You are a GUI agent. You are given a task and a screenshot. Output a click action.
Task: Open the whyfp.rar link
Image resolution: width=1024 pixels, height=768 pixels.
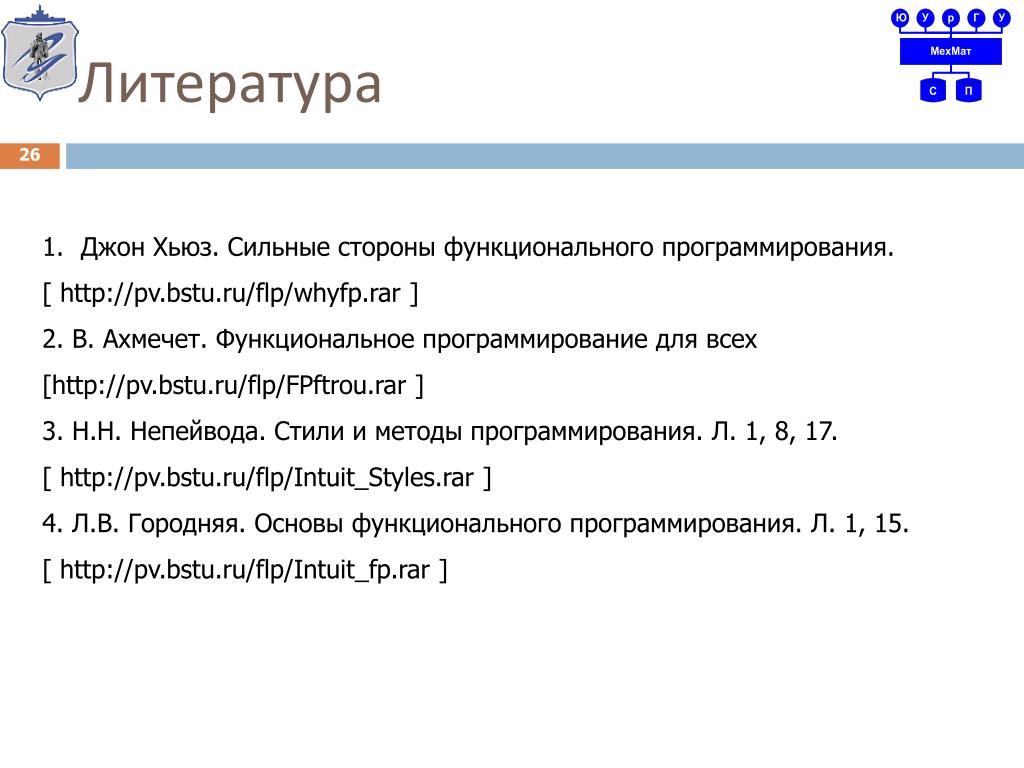click(230, 293)
